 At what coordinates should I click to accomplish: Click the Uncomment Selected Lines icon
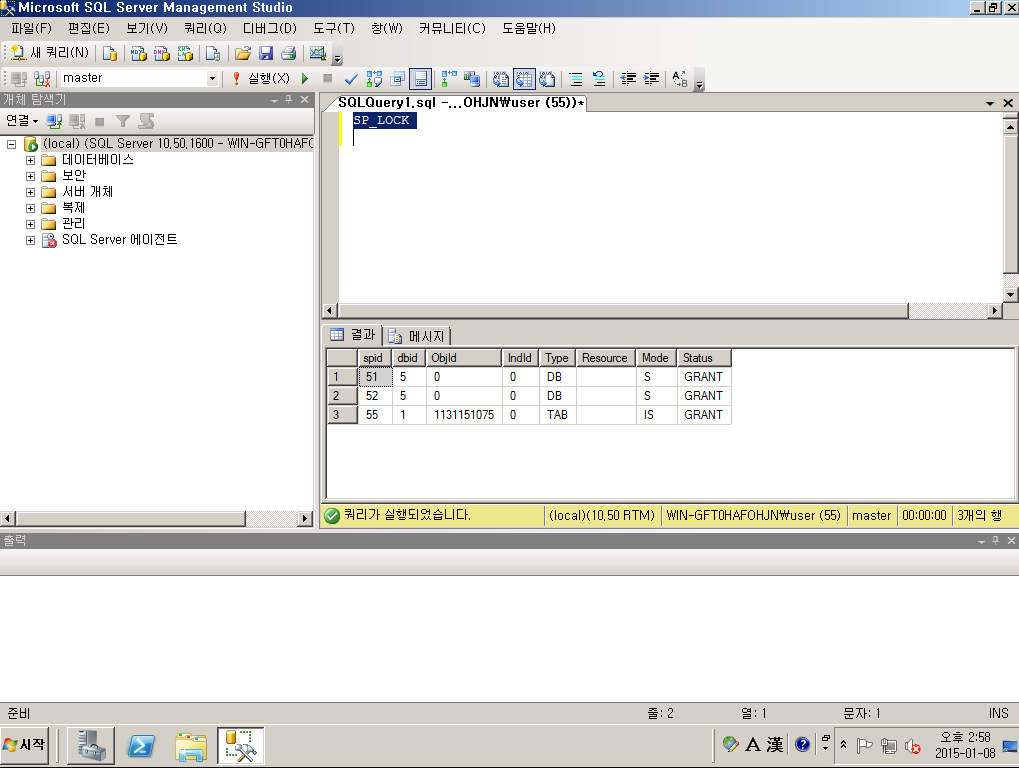[599, 79]
